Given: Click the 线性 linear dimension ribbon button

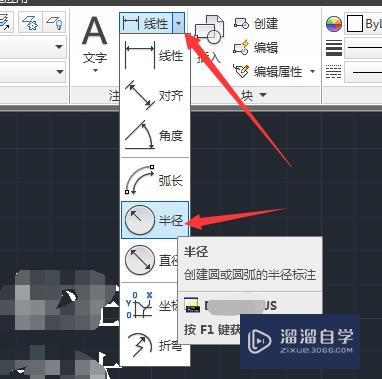Looking at the screenshot, I should tap(146, 23).
